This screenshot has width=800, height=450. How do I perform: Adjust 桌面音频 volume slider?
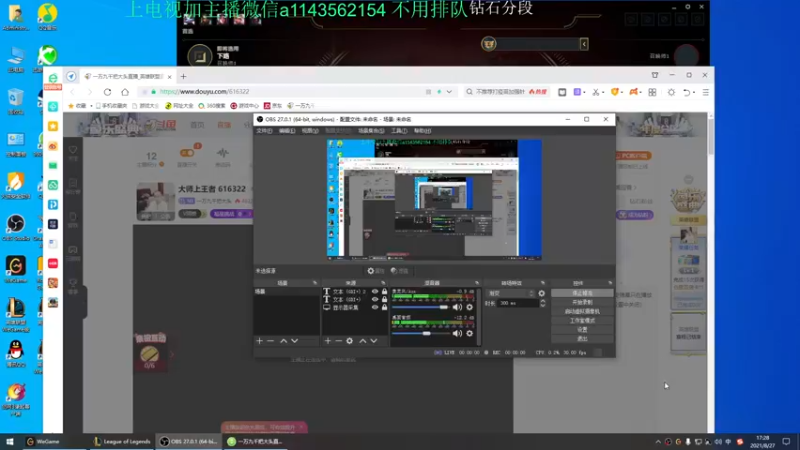[420, 333]
